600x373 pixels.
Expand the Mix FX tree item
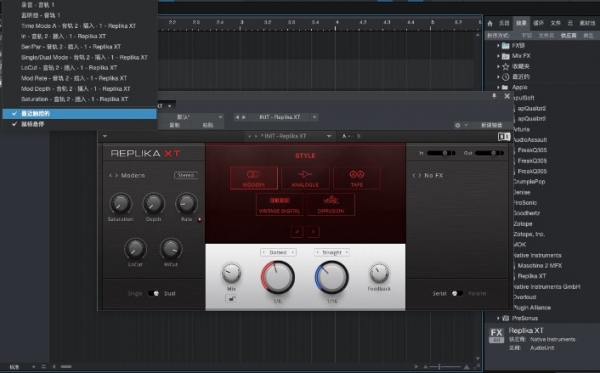tap(498, 56)
